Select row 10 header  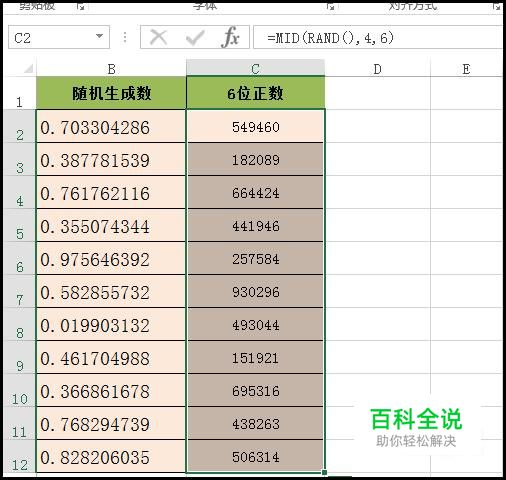click(19, 390)
